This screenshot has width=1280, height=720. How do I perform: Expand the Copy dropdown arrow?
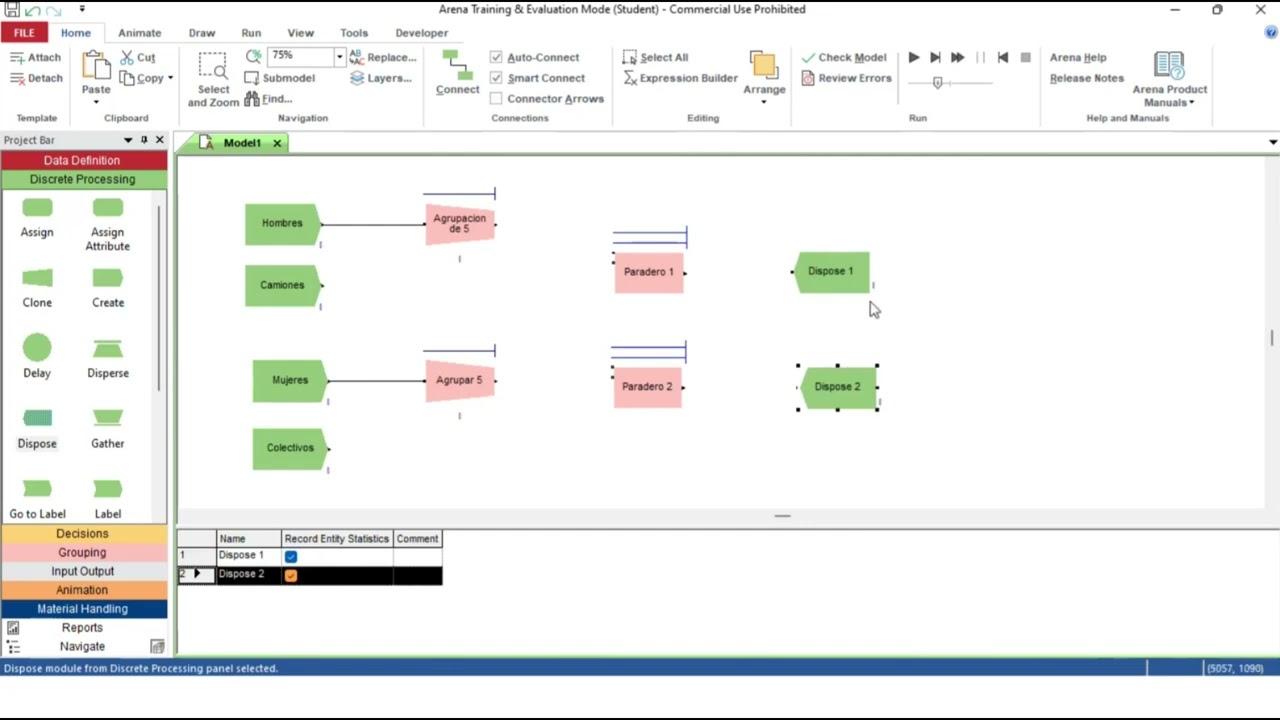coord(170,78)
